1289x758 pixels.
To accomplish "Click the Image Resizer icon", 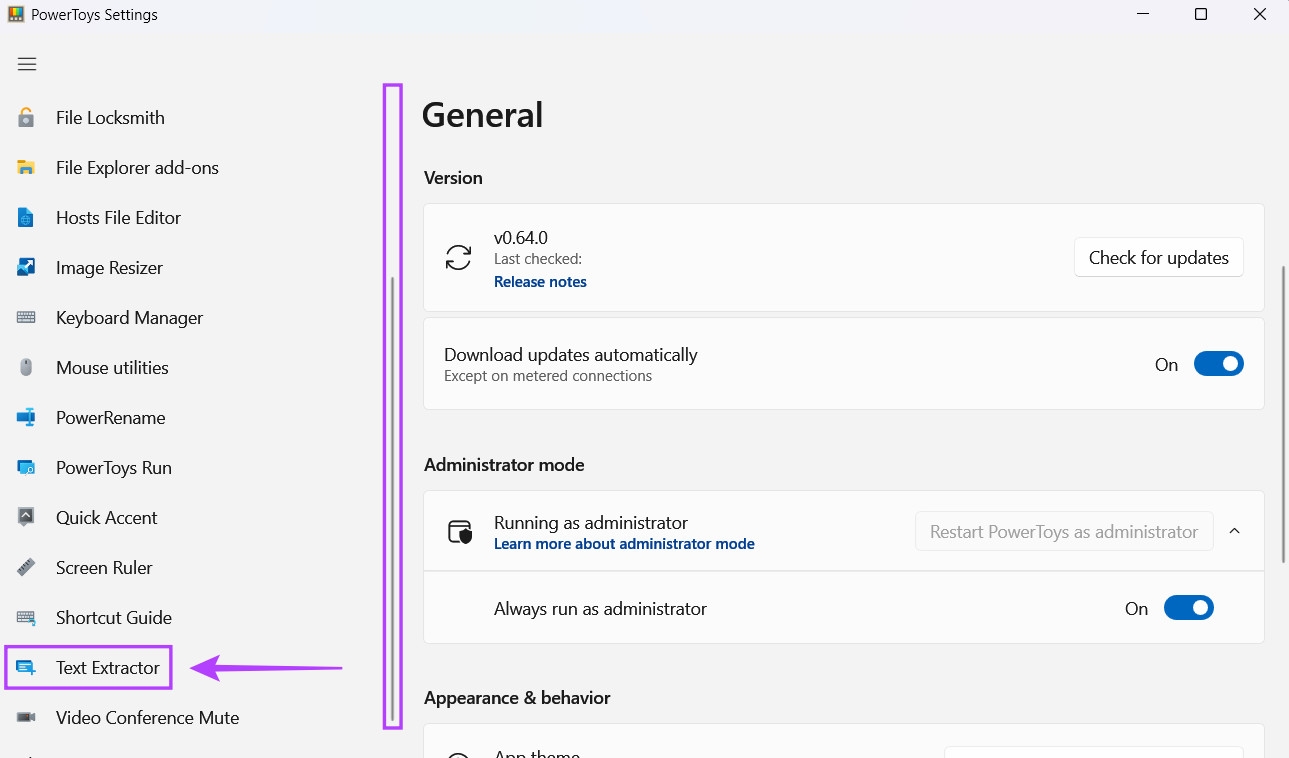I will click(x=26, y=267).
